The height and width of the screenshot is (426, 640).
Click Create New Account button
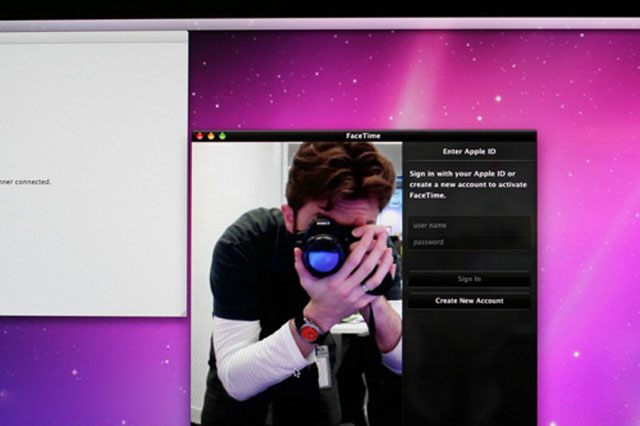tap(469, 301)
